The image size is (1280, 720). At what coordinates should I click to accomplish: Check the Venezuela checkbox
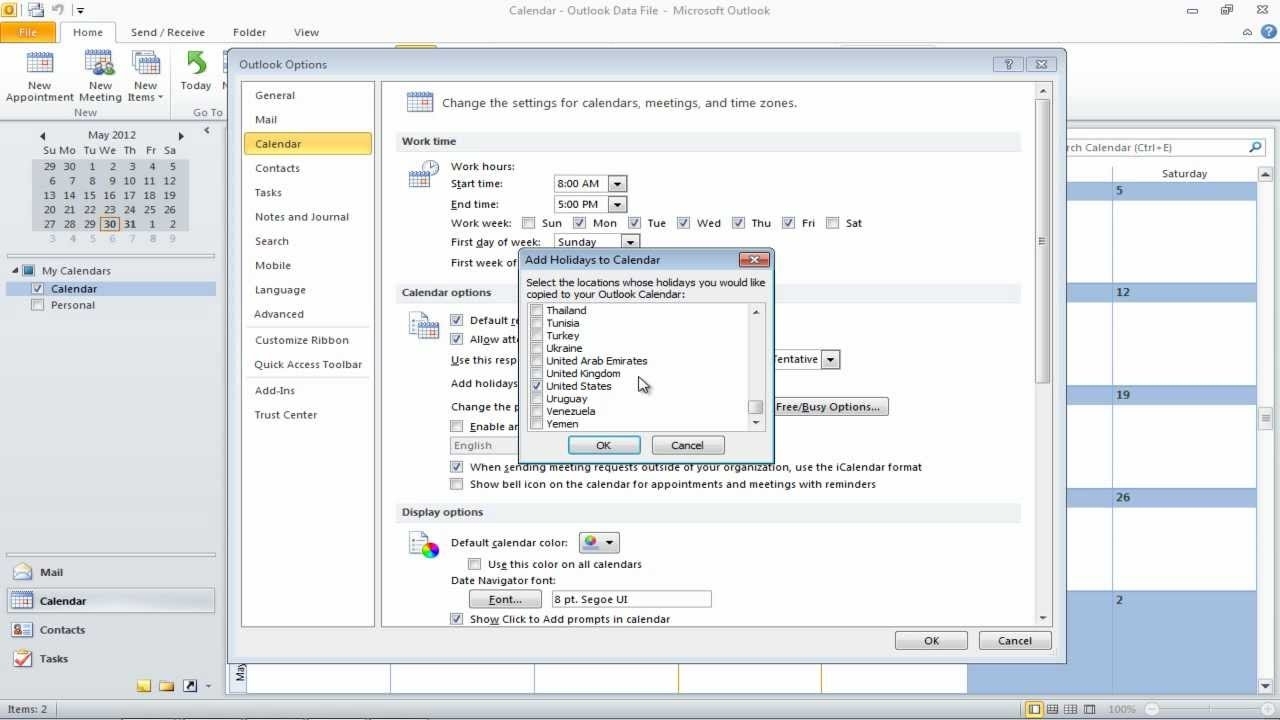[537, 411]
